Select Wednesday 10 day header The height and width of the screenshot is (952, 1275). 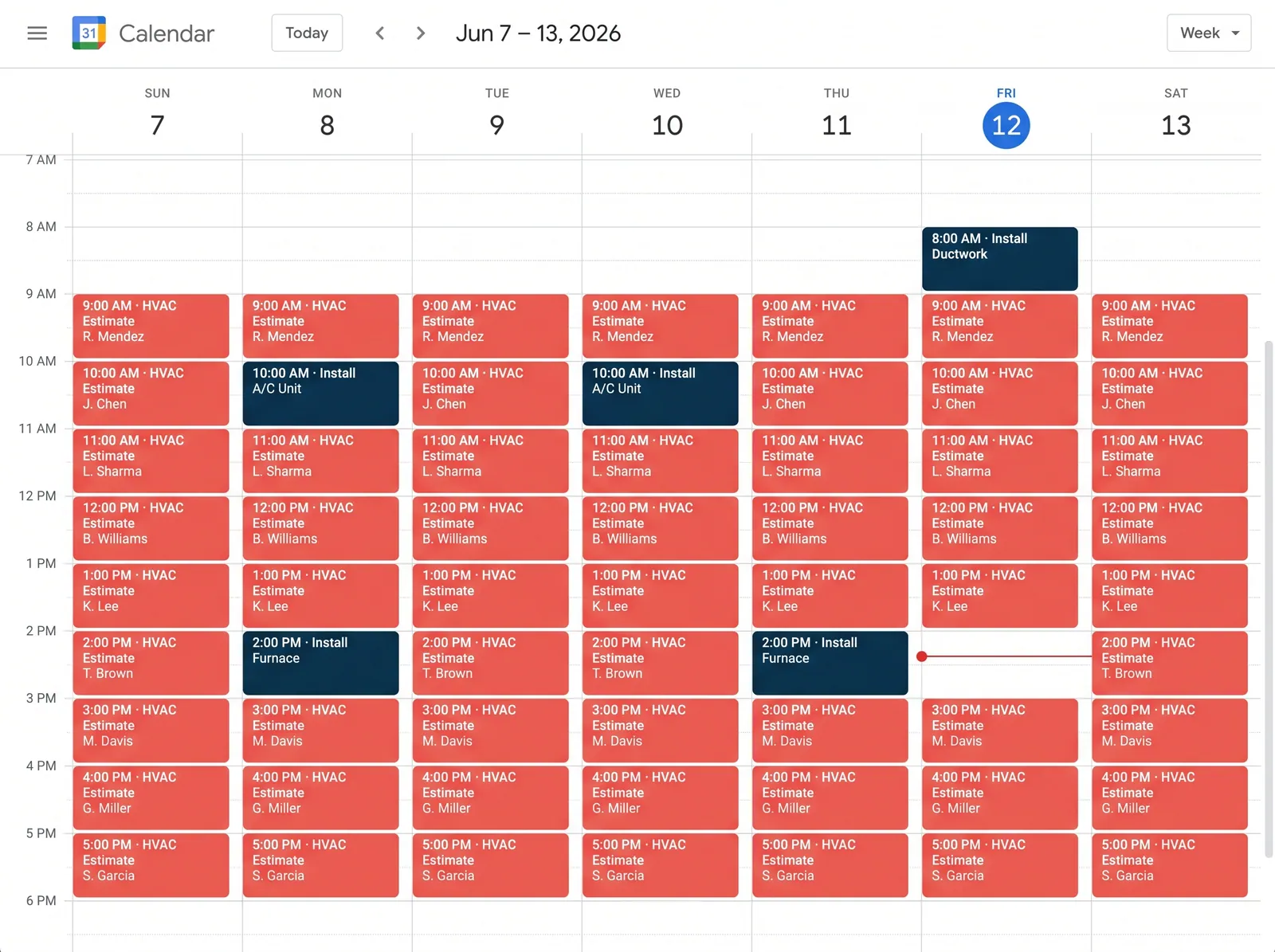667,114
